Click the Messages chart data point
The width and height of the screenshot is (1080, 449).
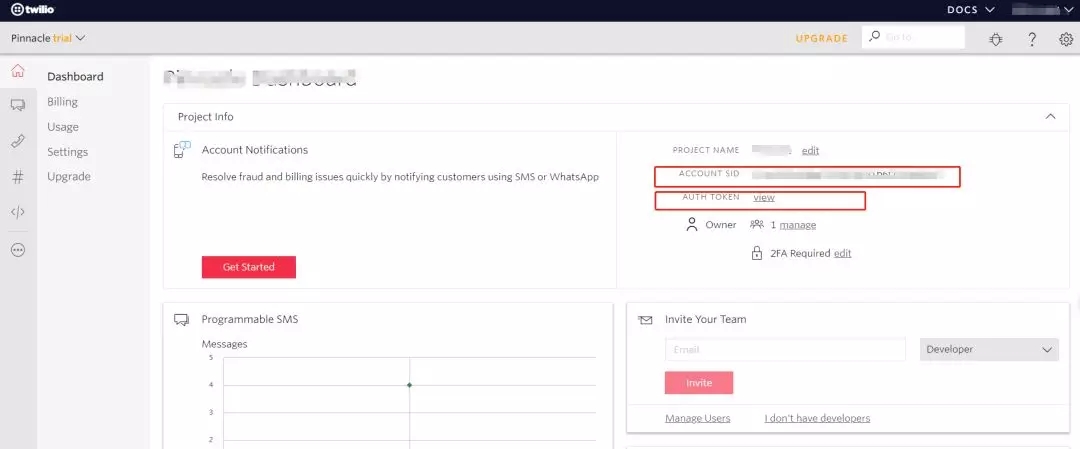pyautogui.click(x=409, y=385)
